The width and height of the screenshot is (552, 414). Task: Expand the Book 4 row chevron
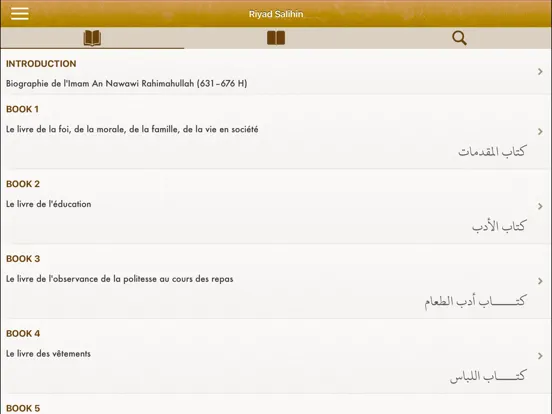point(540,356)
